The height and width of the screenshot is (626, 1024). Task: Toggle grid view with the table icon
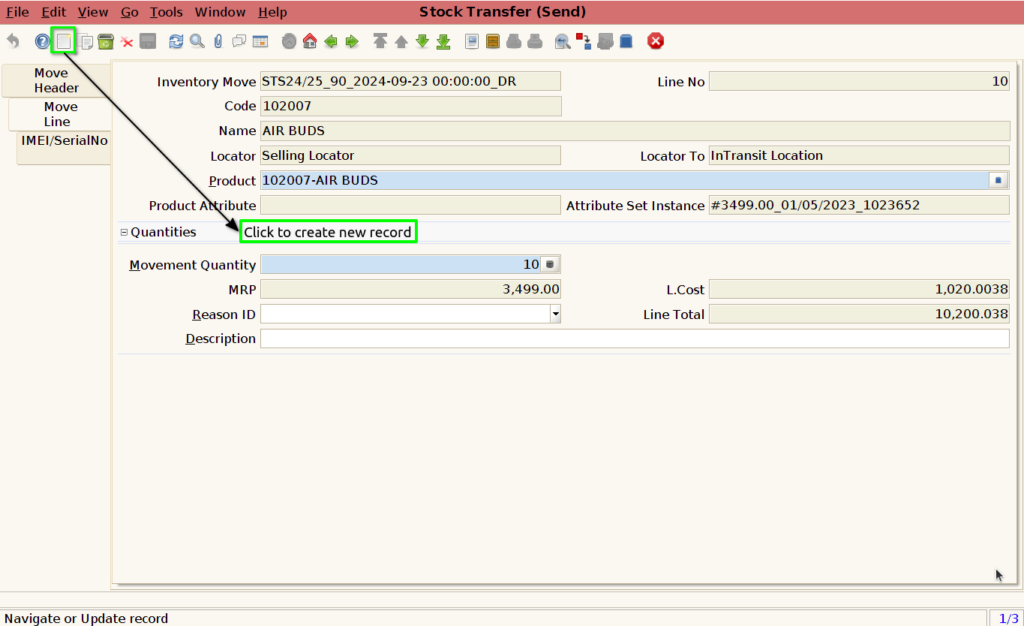coord(261,41)
